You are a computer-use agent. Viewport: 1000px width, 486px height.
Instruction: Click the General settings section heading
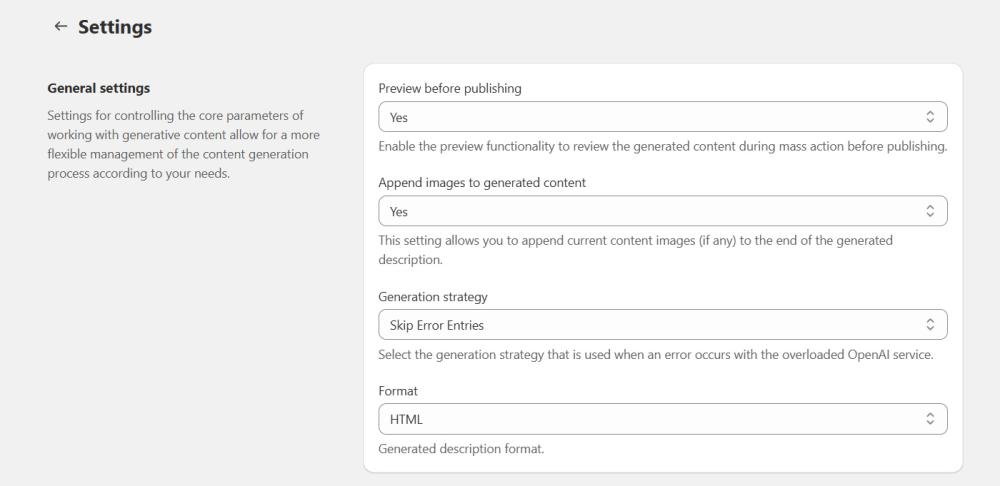(x=99, y=89)
